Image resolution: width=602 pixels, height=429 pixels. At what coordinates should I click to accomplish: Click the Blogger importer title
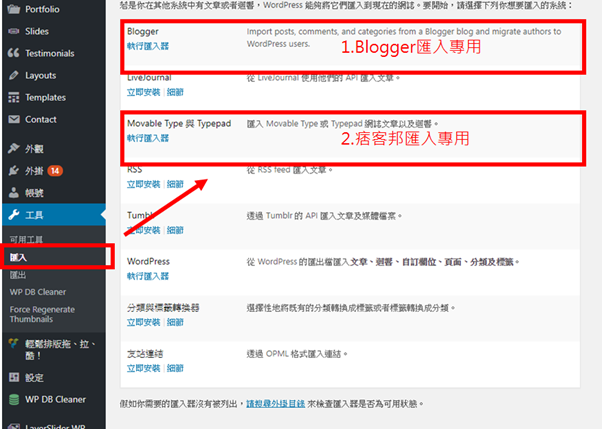click(142, 31)
